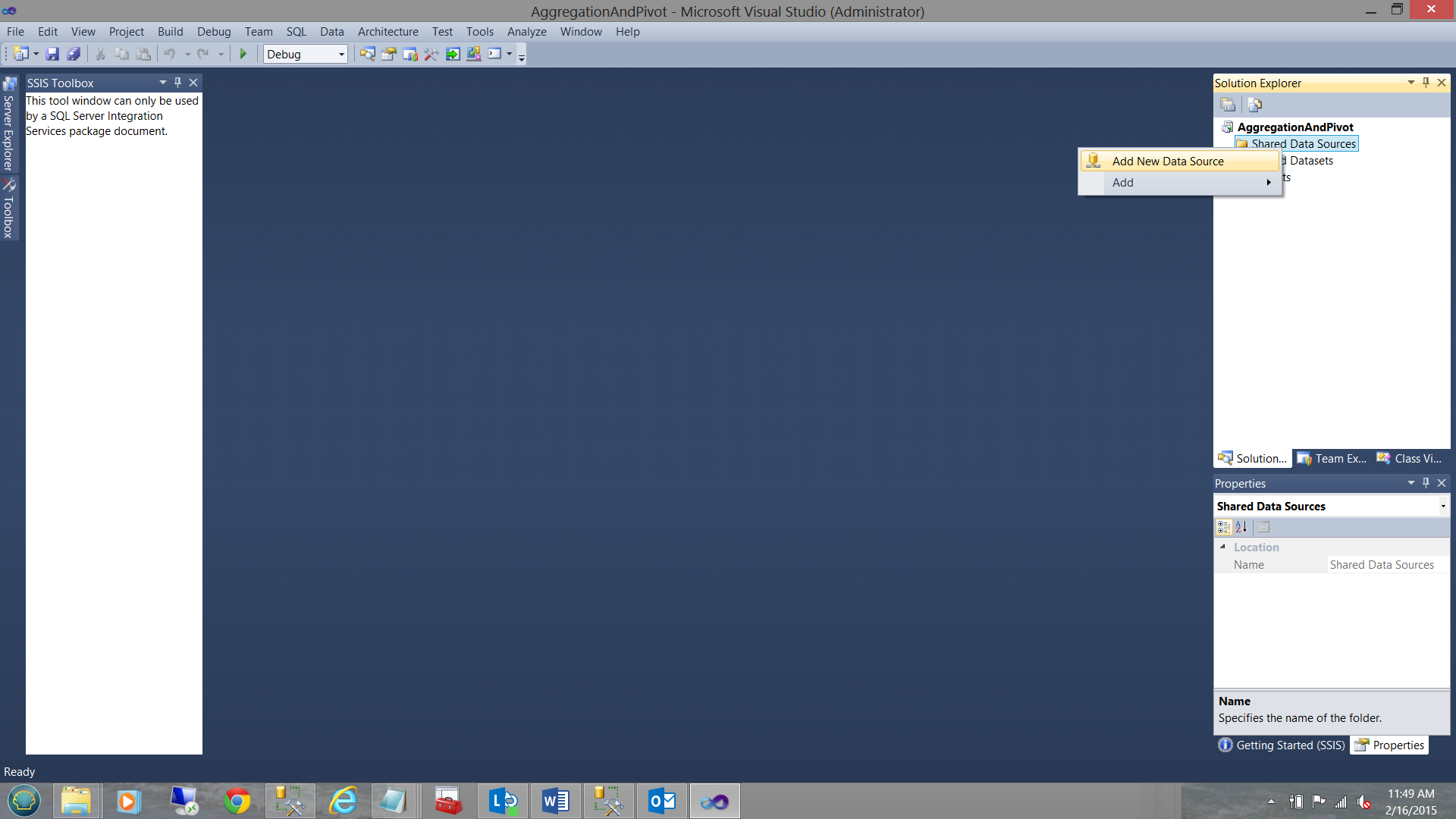The width and height of the screenshot is (1456, 819).
Task: Click the Toolbox wrench-hammer toolbar icon
Action: (431, 54)
